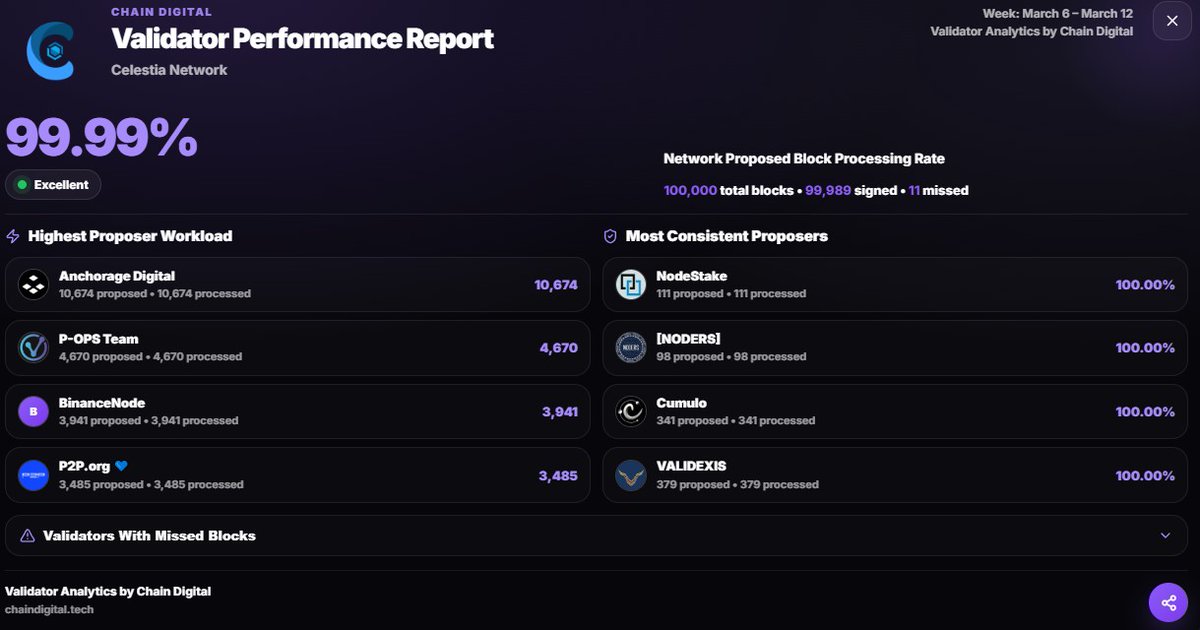Viewport: 1200px width, 630px height.
Task: Click the P-OPS Team validator logo
Action: (x=34, y=348)
